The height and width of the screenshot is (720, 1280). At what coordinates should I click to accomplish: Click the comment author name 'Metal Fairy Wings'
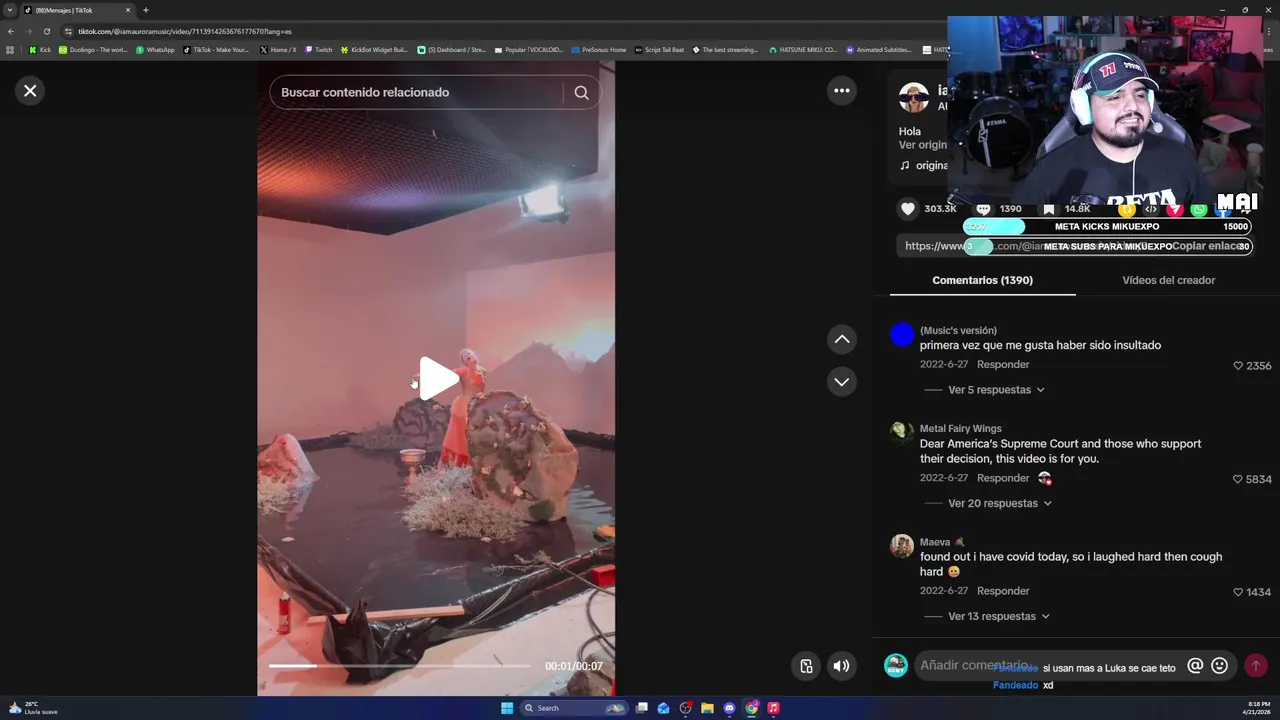pos(960,429)
